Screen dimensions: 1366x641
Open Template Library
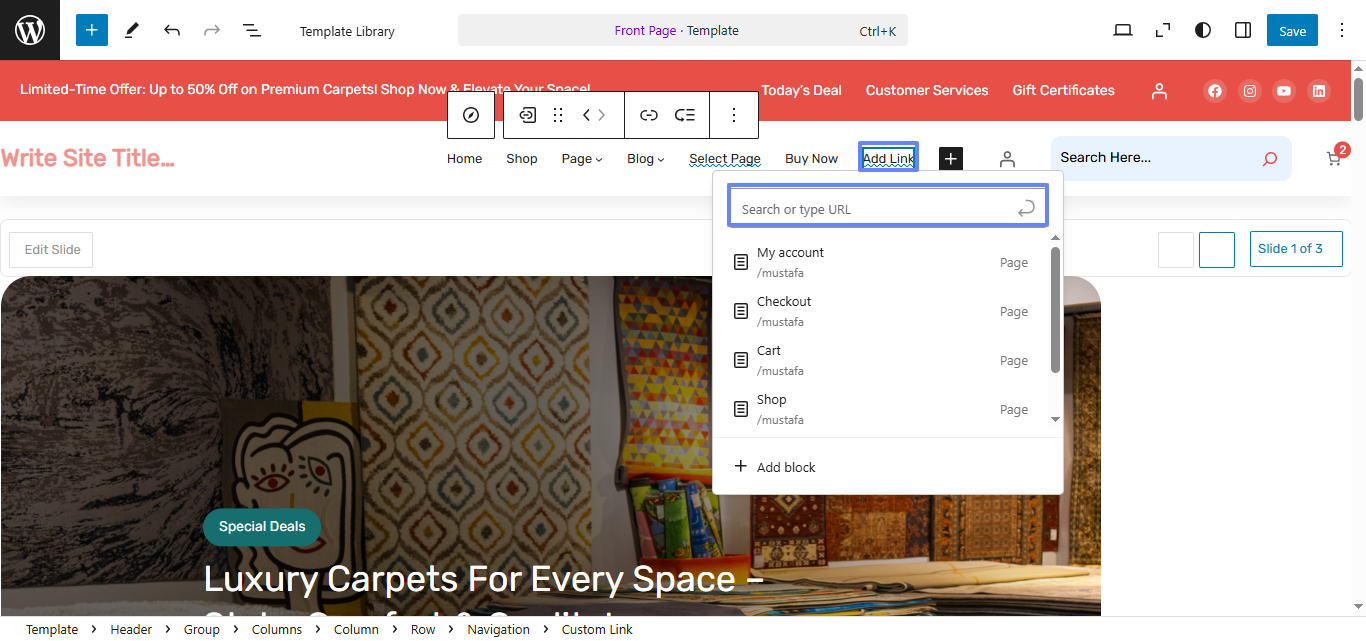[x=347, y=31]
